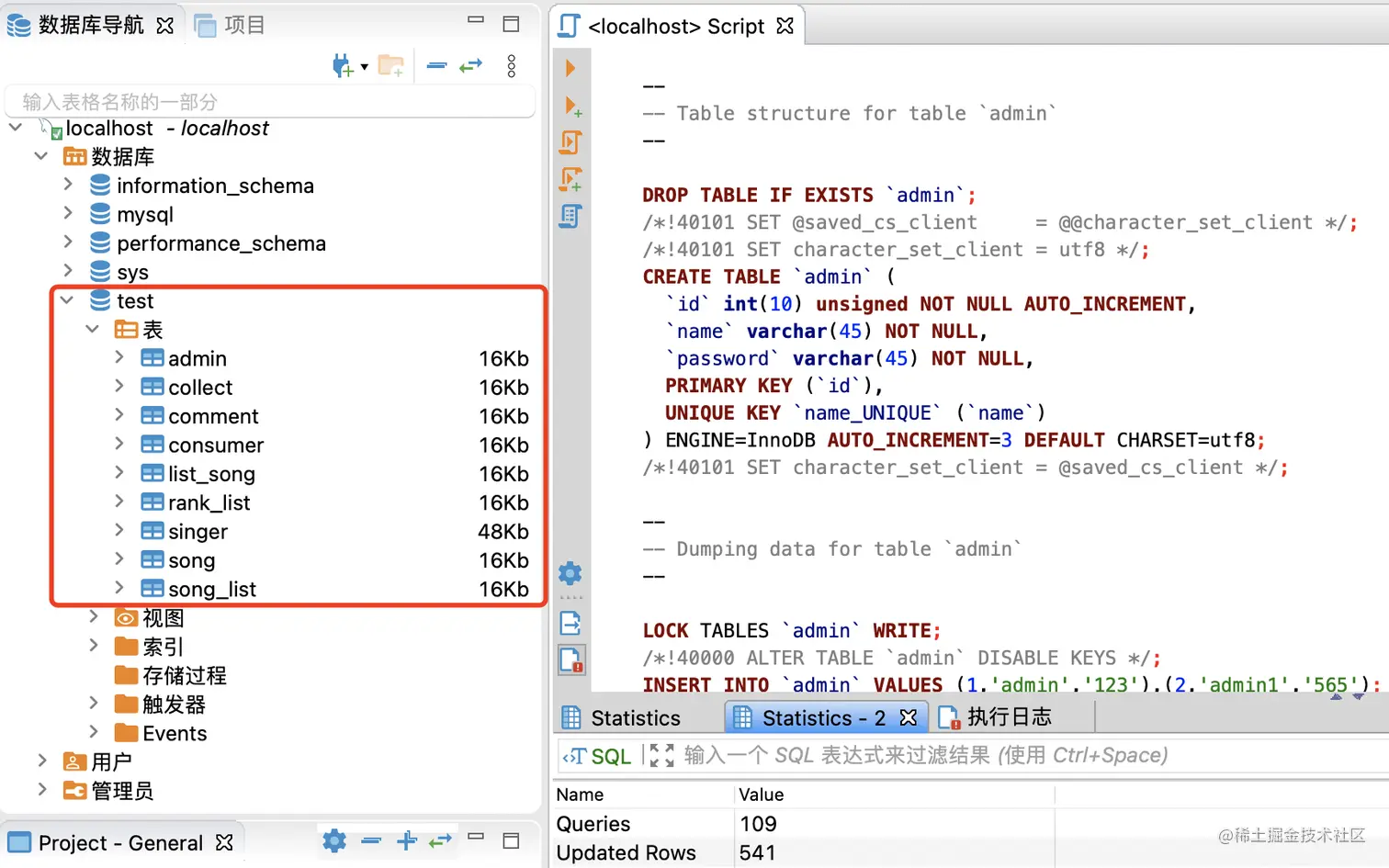The height and width of the screenshot is (868, 1389).
Task: Open the Project panel configuration gear
Action: click(334, 840)
